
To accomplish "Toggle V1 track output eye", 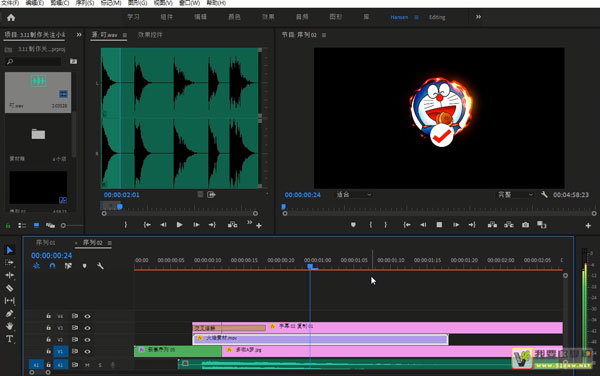I will pos(88,352).
